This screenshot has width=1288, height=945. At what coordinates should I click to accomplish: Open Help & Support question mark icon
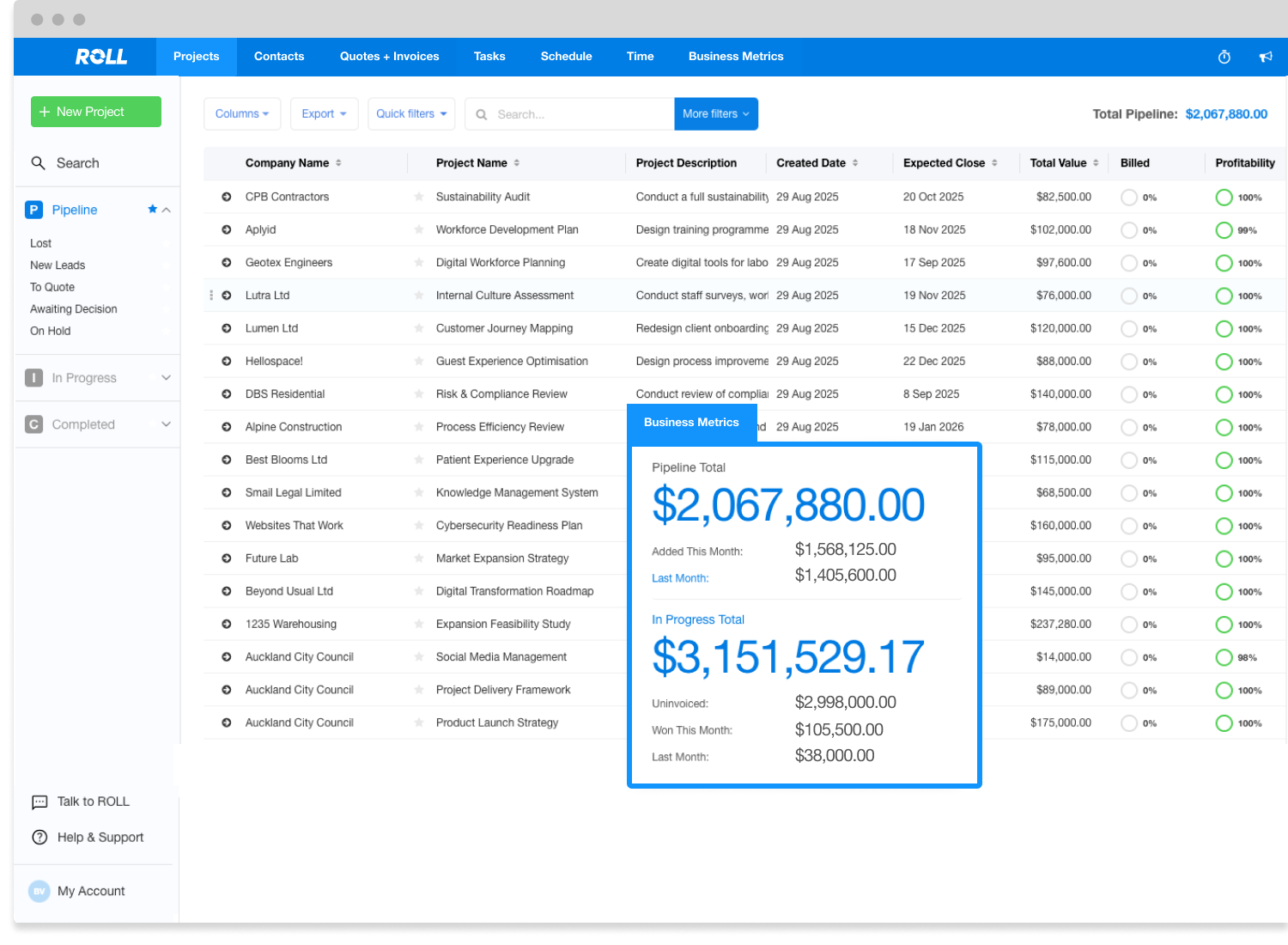(x=39, y=838)
